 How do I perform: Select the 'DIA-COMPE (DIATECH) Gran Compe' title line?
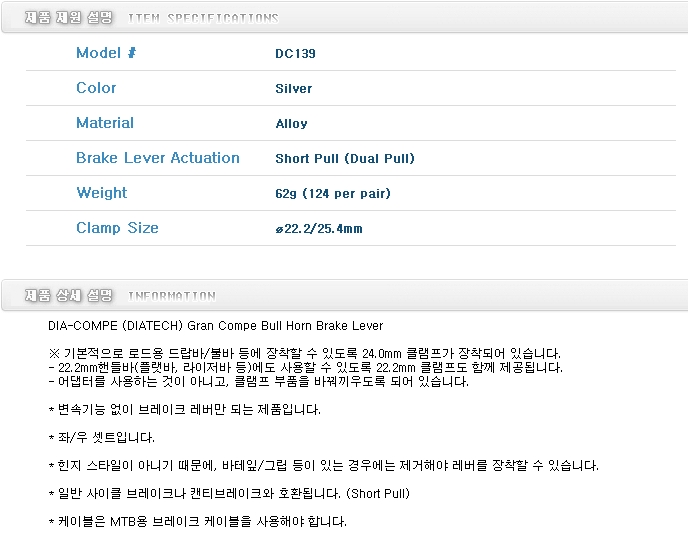pyautogui.click(x=215, y=326)
